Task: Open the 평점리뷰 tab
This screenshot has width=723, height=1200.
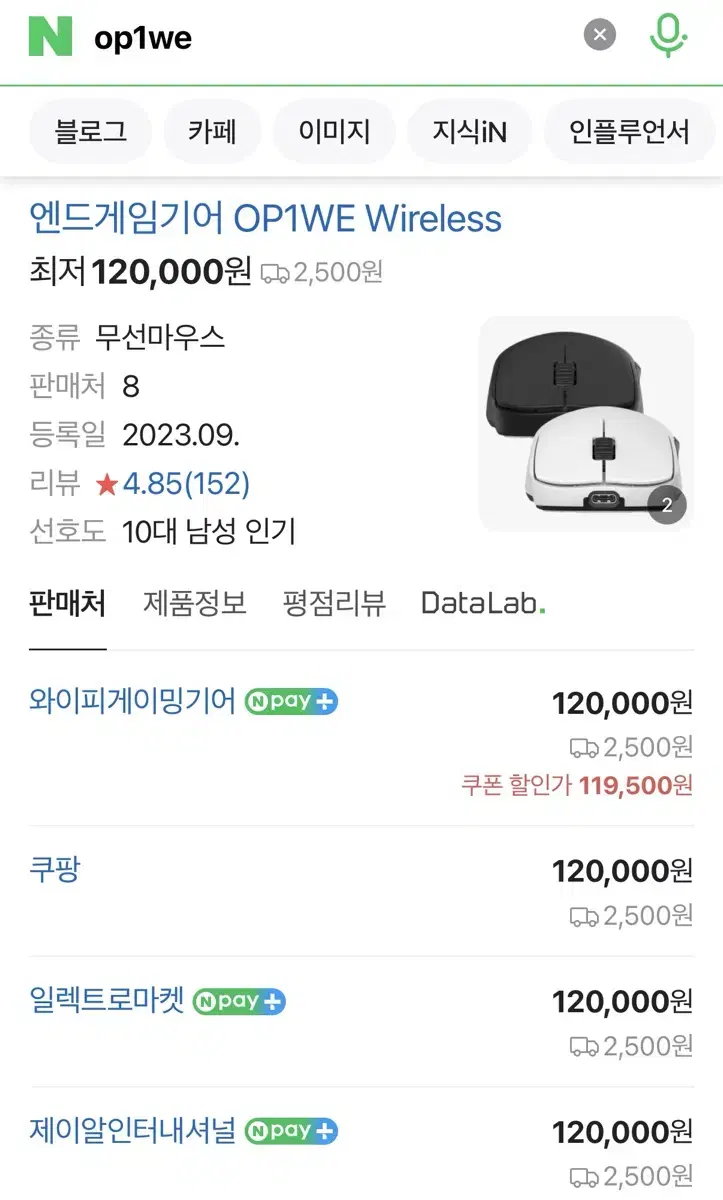Action: [334, 603]
